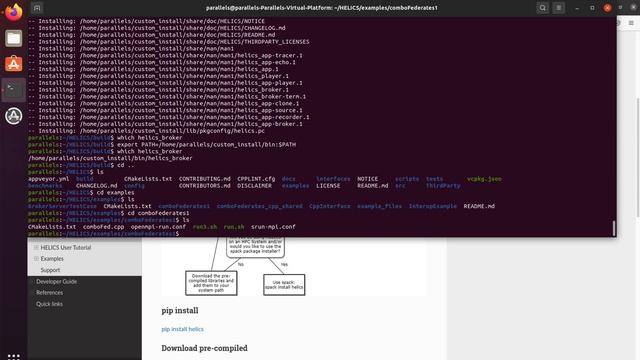
Task: Click the 'Download pre-compiled' heading
Action: pyautogui.click(x=204, y=348)
